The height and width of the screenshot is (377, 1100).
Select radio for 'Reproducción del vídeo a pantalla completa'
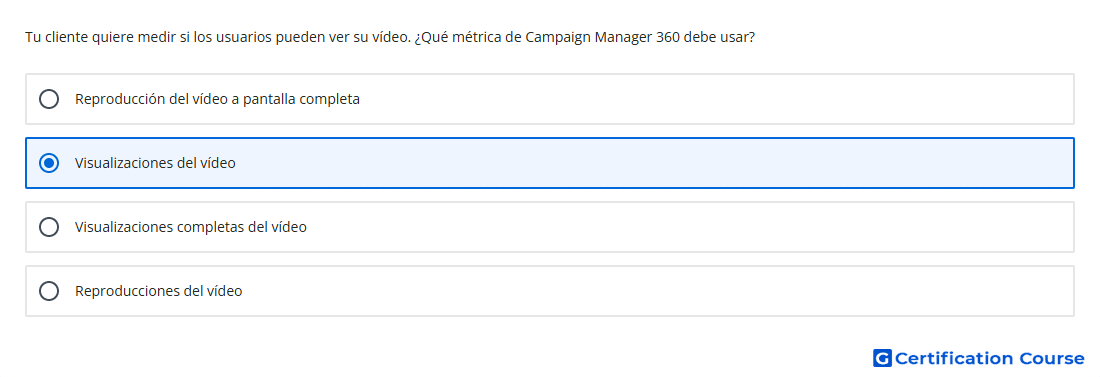[x=49, y=99]
